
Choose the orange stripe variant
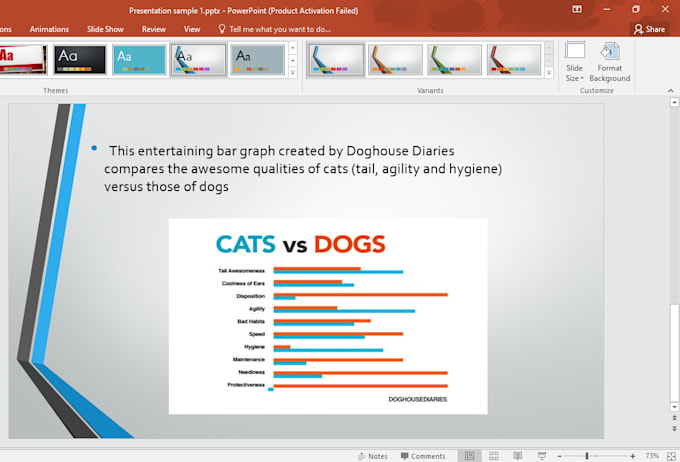pos(395,59)
